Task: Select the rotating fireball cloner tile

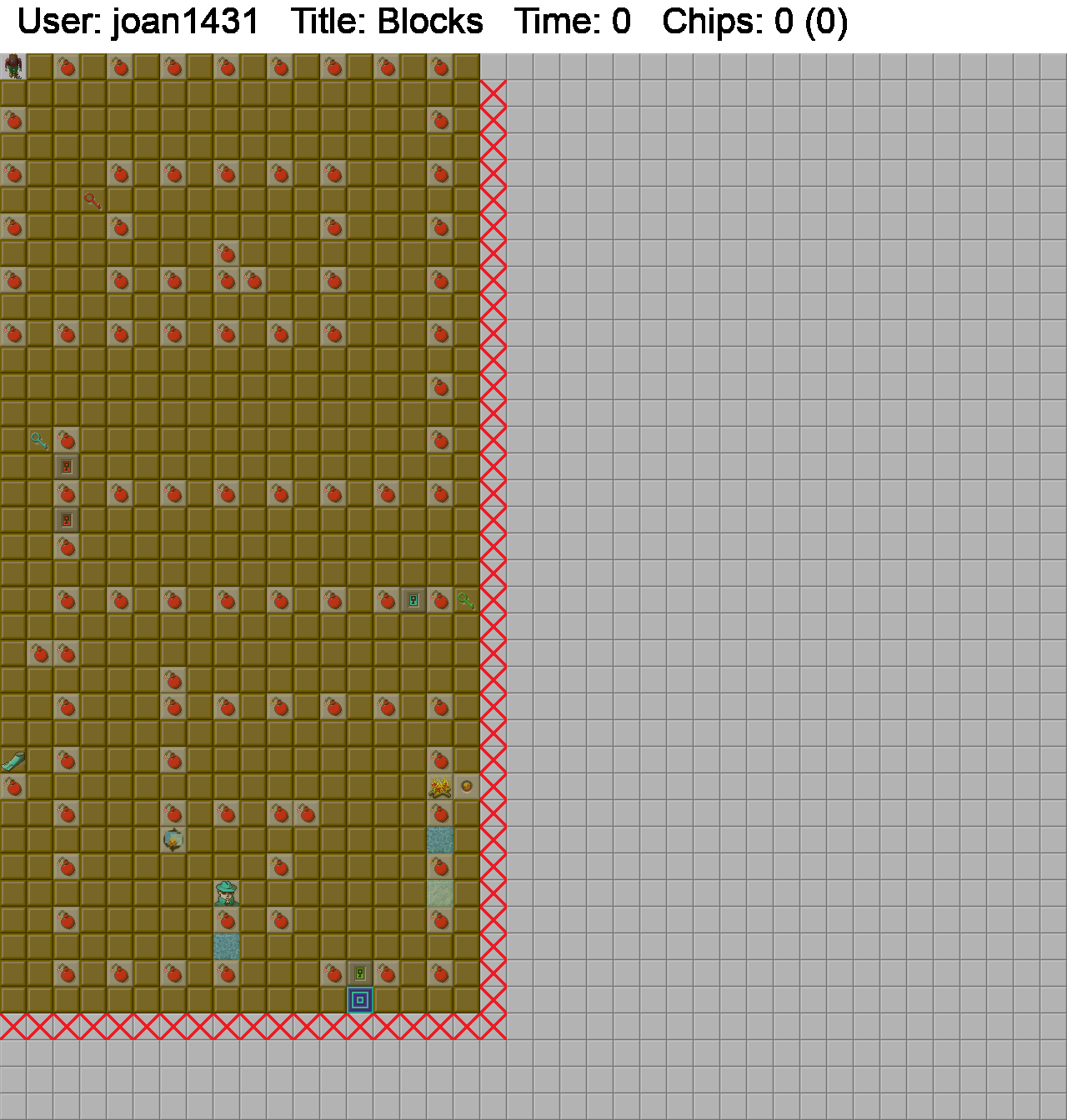Action: 173,840
